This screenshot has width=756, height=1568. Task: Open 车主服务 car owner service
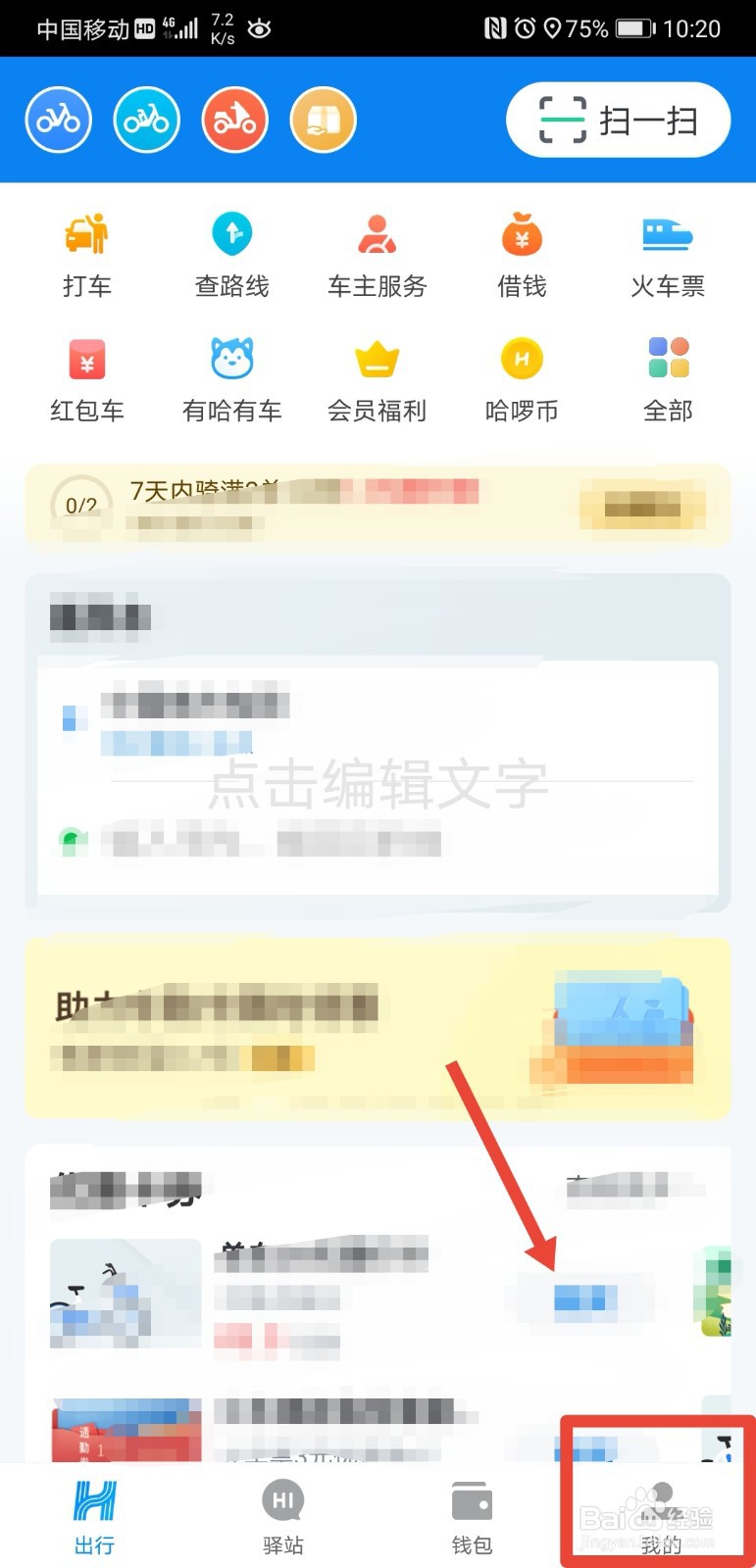click(378, 254)
